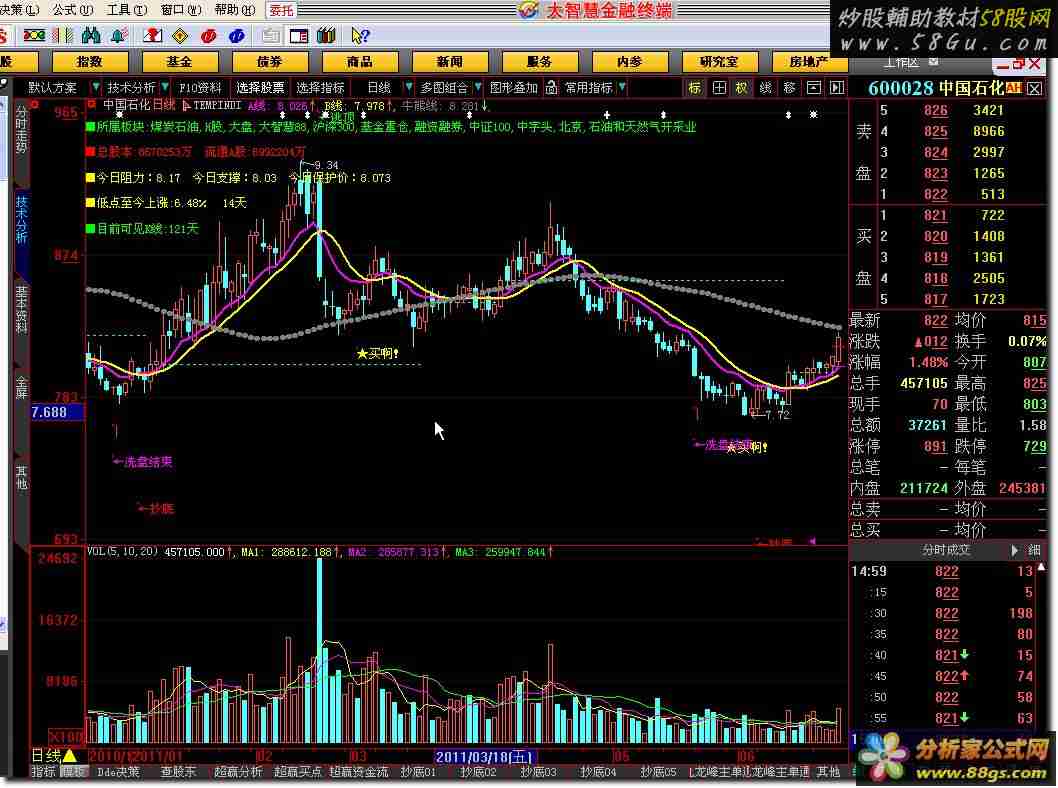Open the 超赢分析 indicator tab
The height and width of the screenshot is (788, 1058).
[238, 772]
